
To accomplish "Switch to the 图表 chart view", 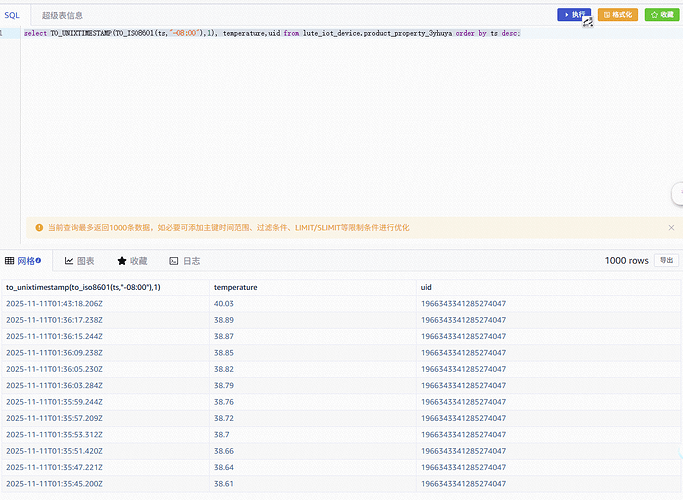I will [80, 261].
